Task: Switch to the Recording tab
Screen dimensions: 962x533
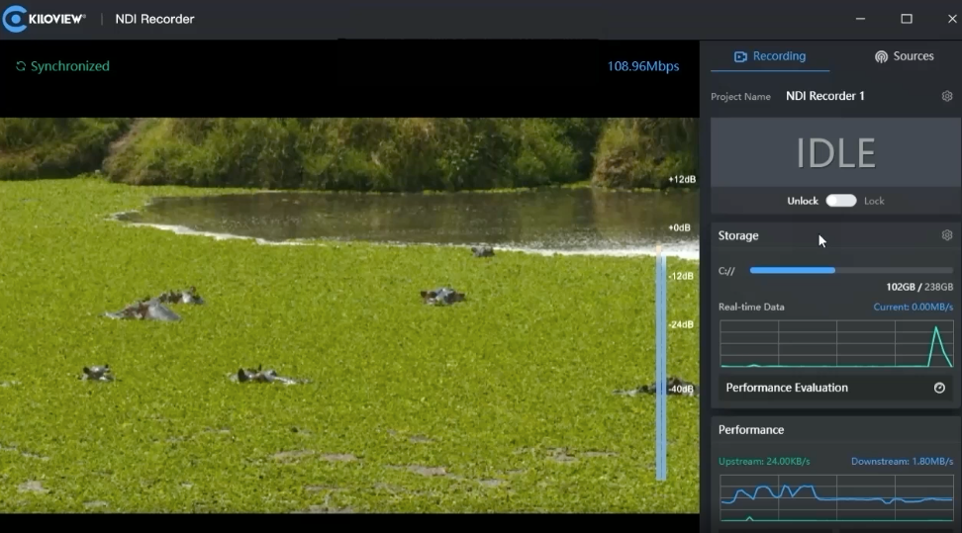Action: (x=770, y=56)
